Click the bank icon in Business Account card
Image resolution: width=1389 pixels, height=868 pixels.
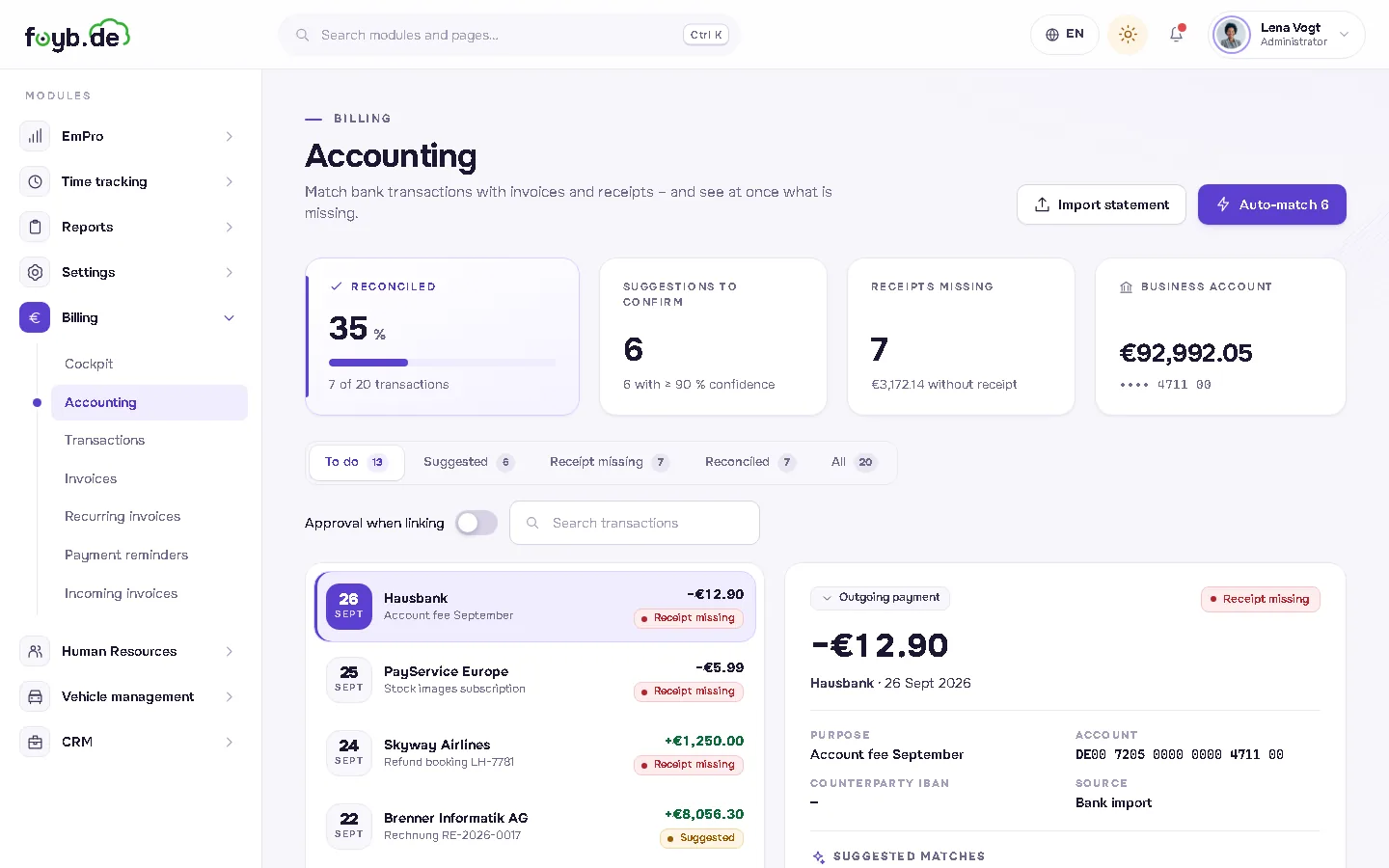[x=1126, y=287]
